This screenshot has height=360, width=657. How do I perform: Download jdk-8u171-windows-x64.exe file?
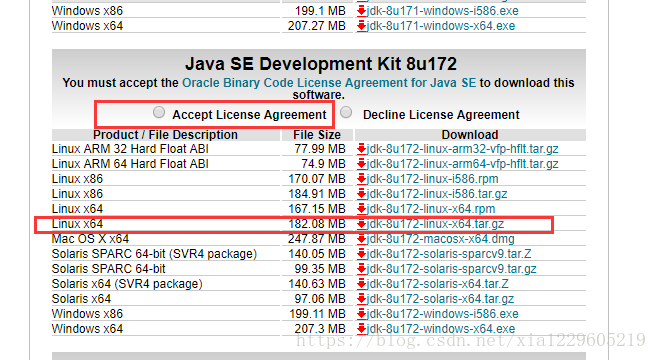pos(441,26)
